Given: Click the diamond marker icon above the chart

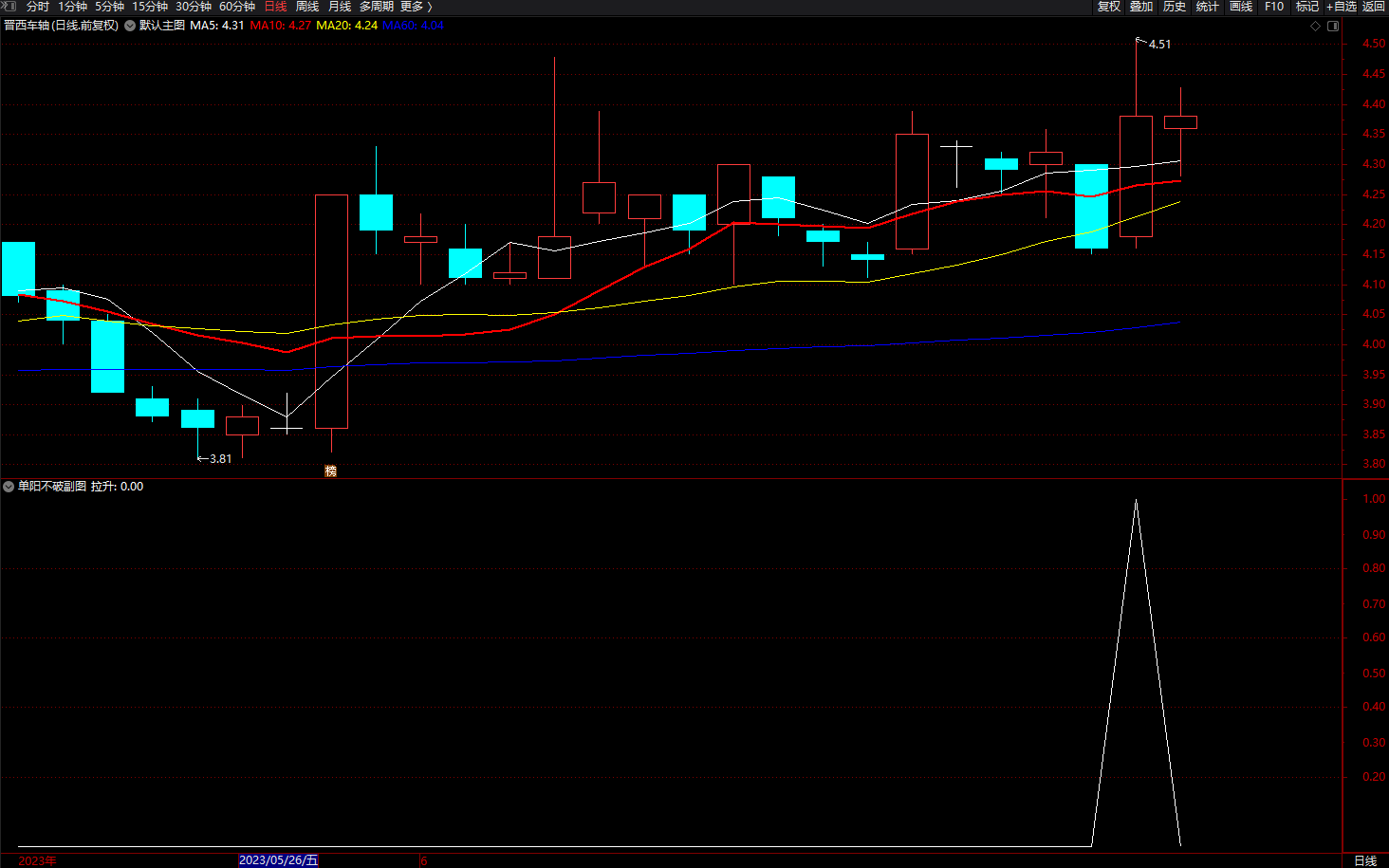Looking at the screenshot, I should point(1315,26).
